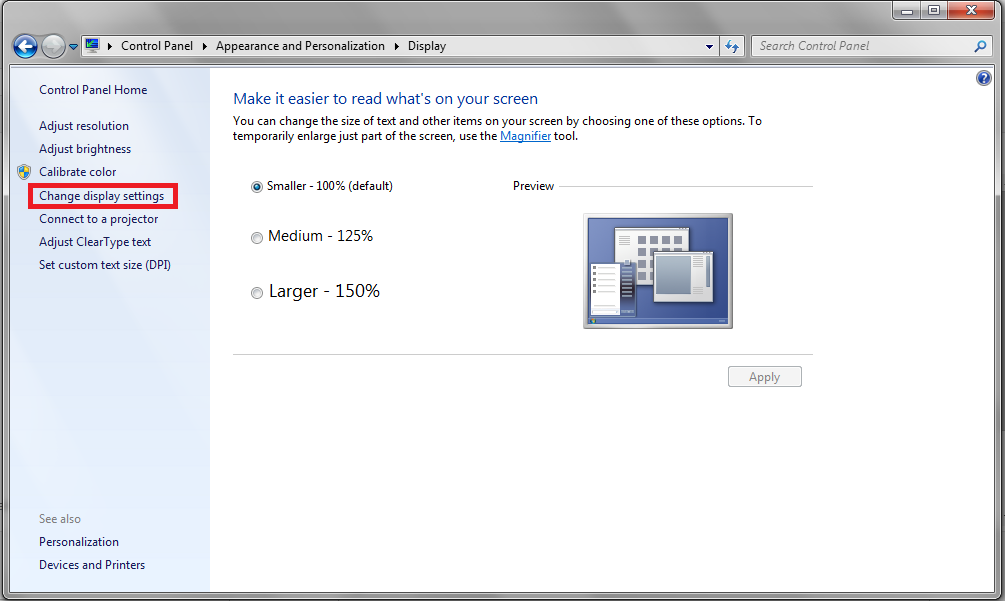Click the magnifying glass search icon
This screenshot has width=1005, height=601.
click(x=980, y=46)
